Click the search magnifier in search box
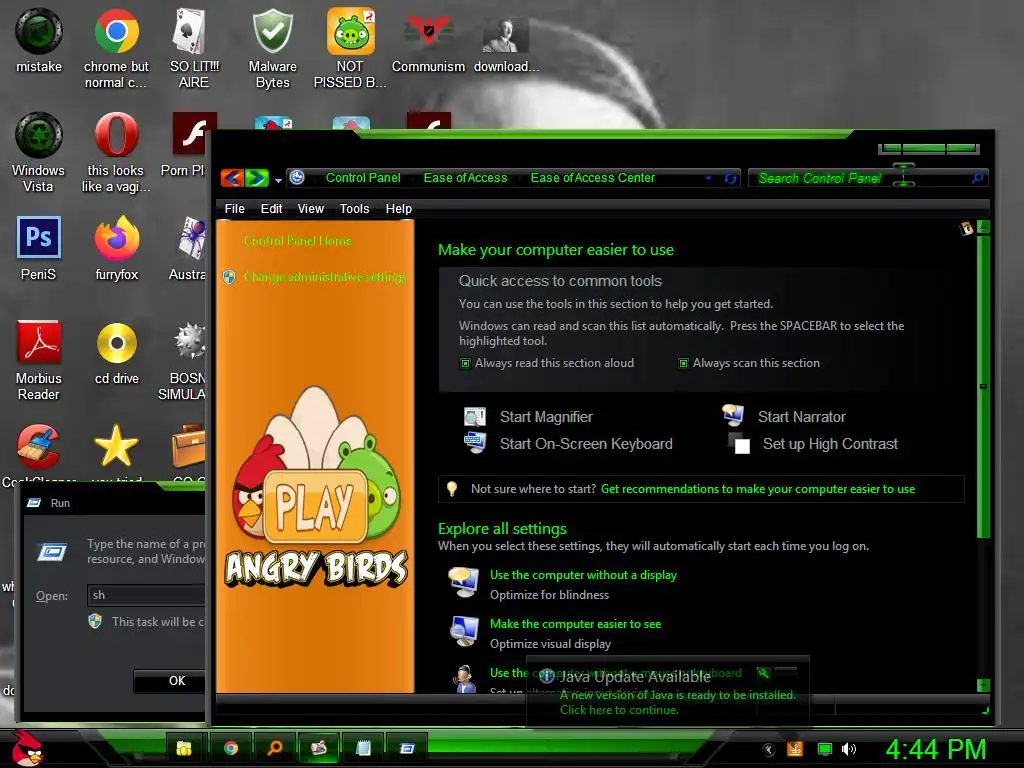Screen dimensions: 1024x768 (978, 178)
